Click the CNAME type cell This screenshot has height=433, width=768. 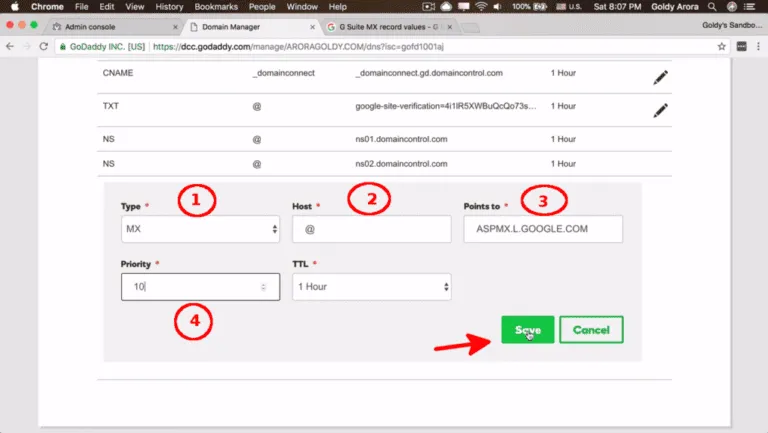pos(118,73)
